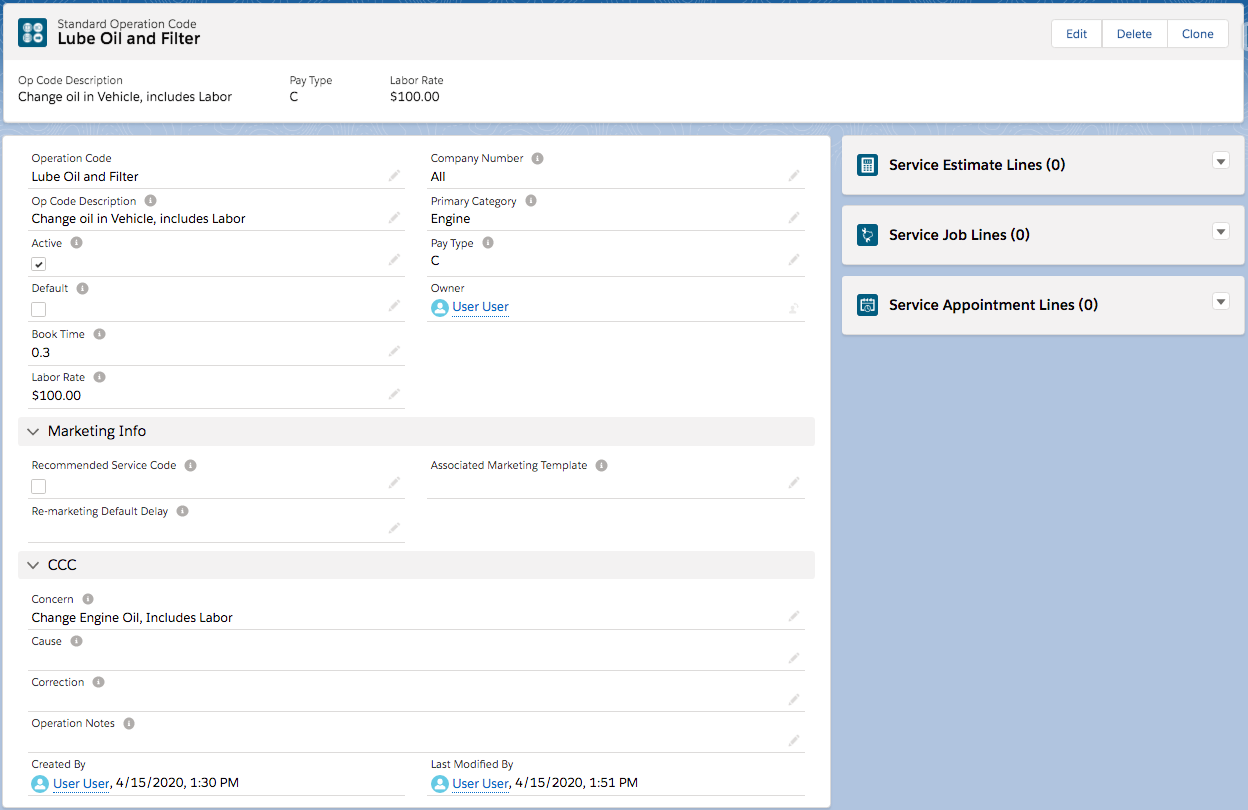1248x810 pixels.
Task: Click the Service Estimate Lines calculator icon
Action: [867, 165]
